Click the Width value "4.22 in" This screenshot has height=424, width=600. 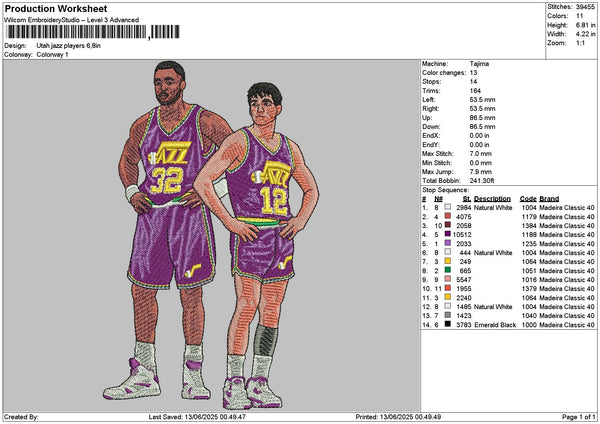click(x=585, y=34)
